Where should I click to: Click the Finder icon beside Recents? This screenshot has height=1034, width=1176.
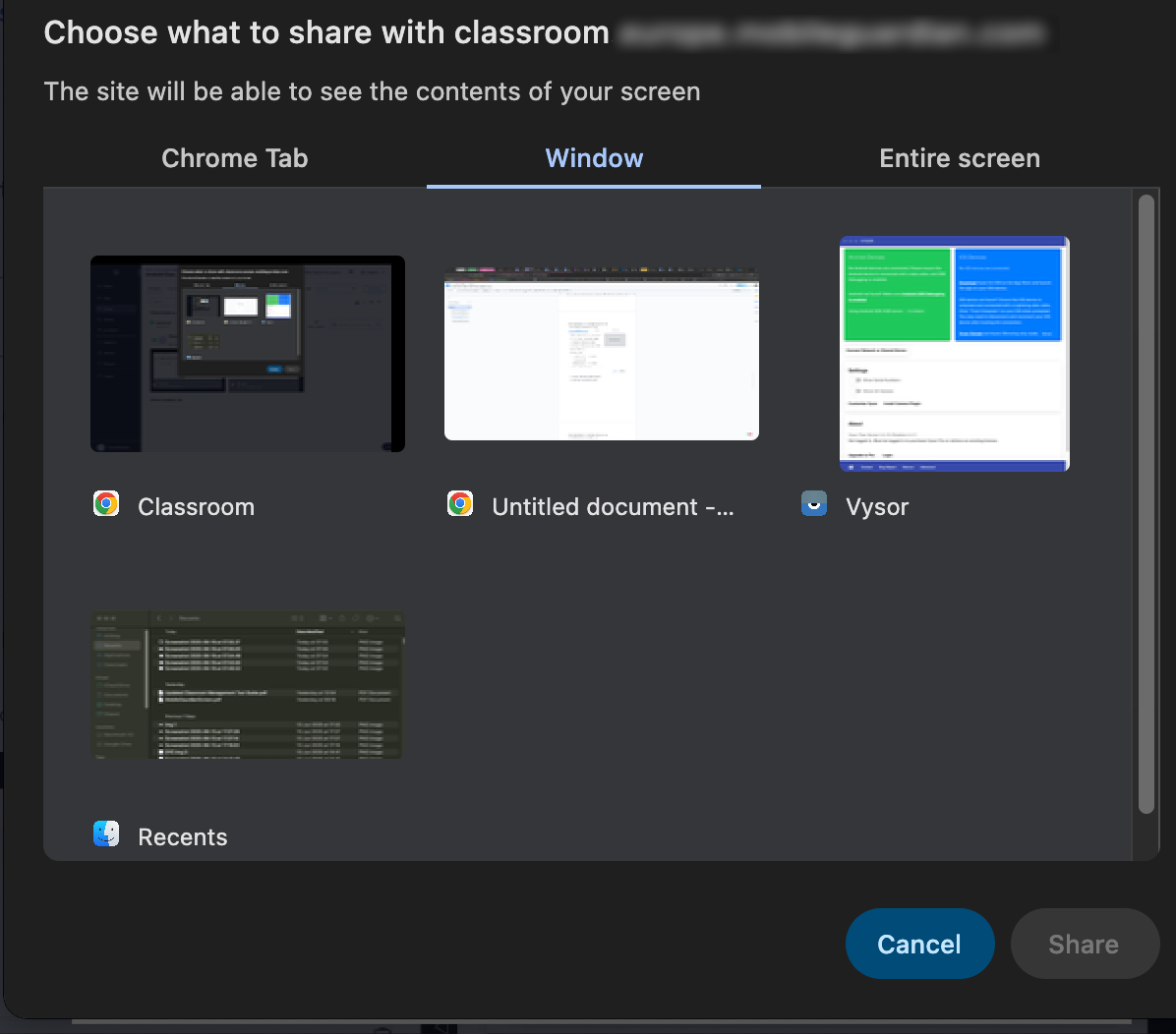[106, 835]
